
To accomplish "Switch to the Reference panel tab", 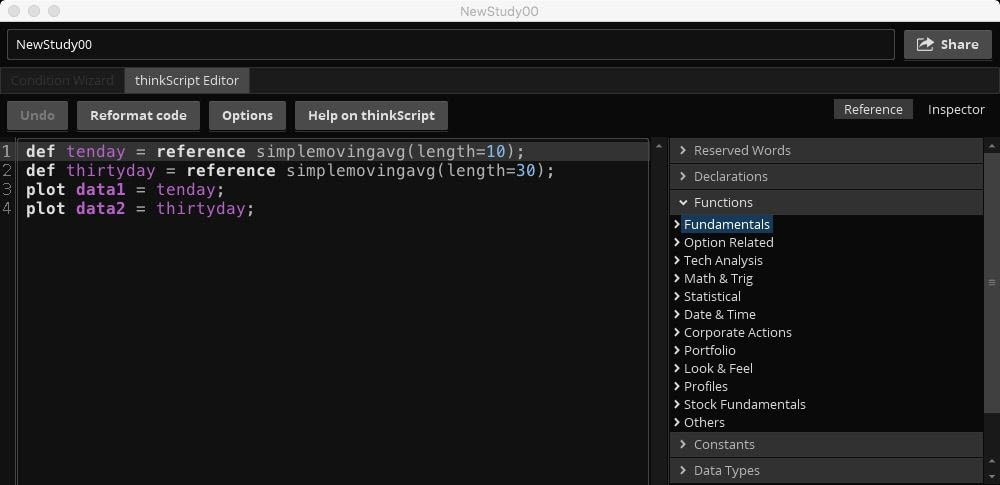I will (x=873, y=109).
